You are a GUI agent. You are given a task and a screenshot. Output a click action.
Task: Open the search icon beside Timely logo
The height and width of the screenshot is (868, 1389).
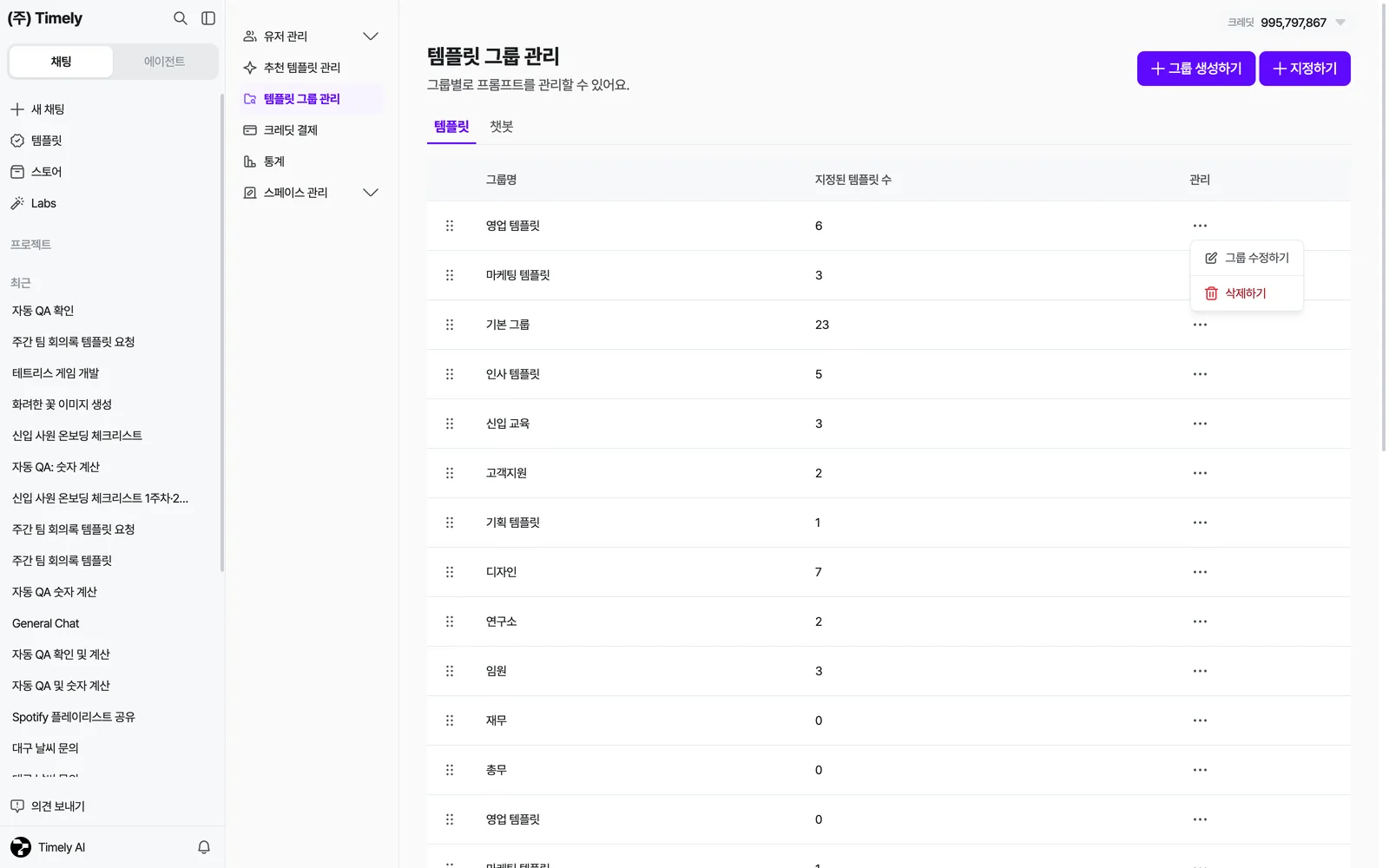(181, 18)
